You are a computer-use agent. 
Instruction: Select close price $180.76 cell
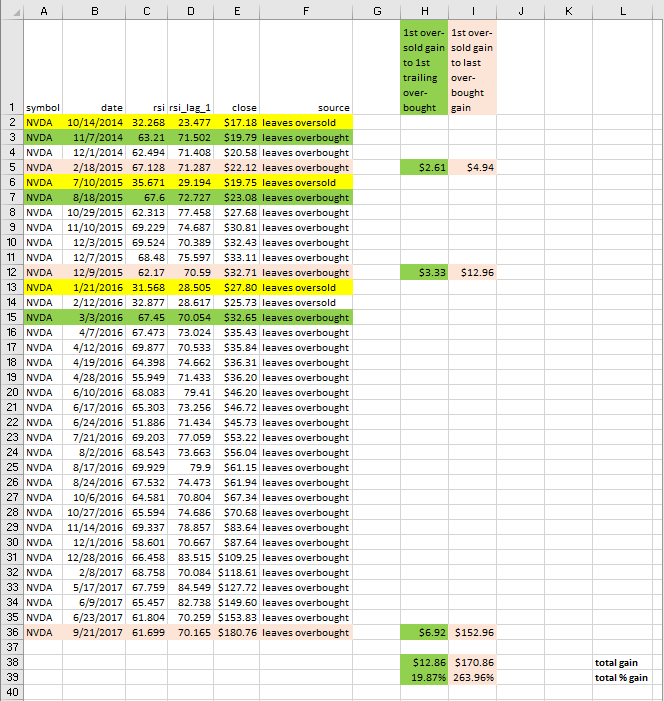237,632
